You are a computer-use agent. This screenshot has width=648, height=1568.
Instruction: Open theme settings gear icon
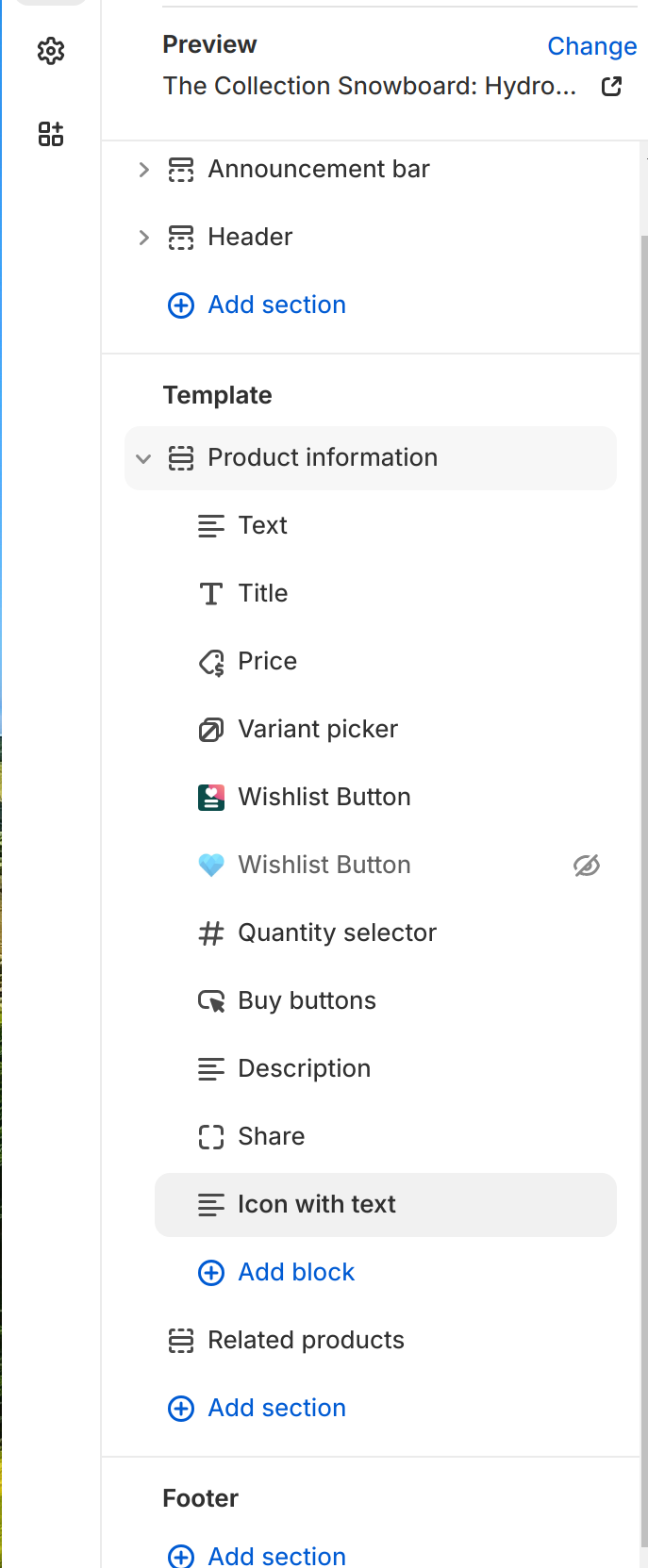click(51, 51)
